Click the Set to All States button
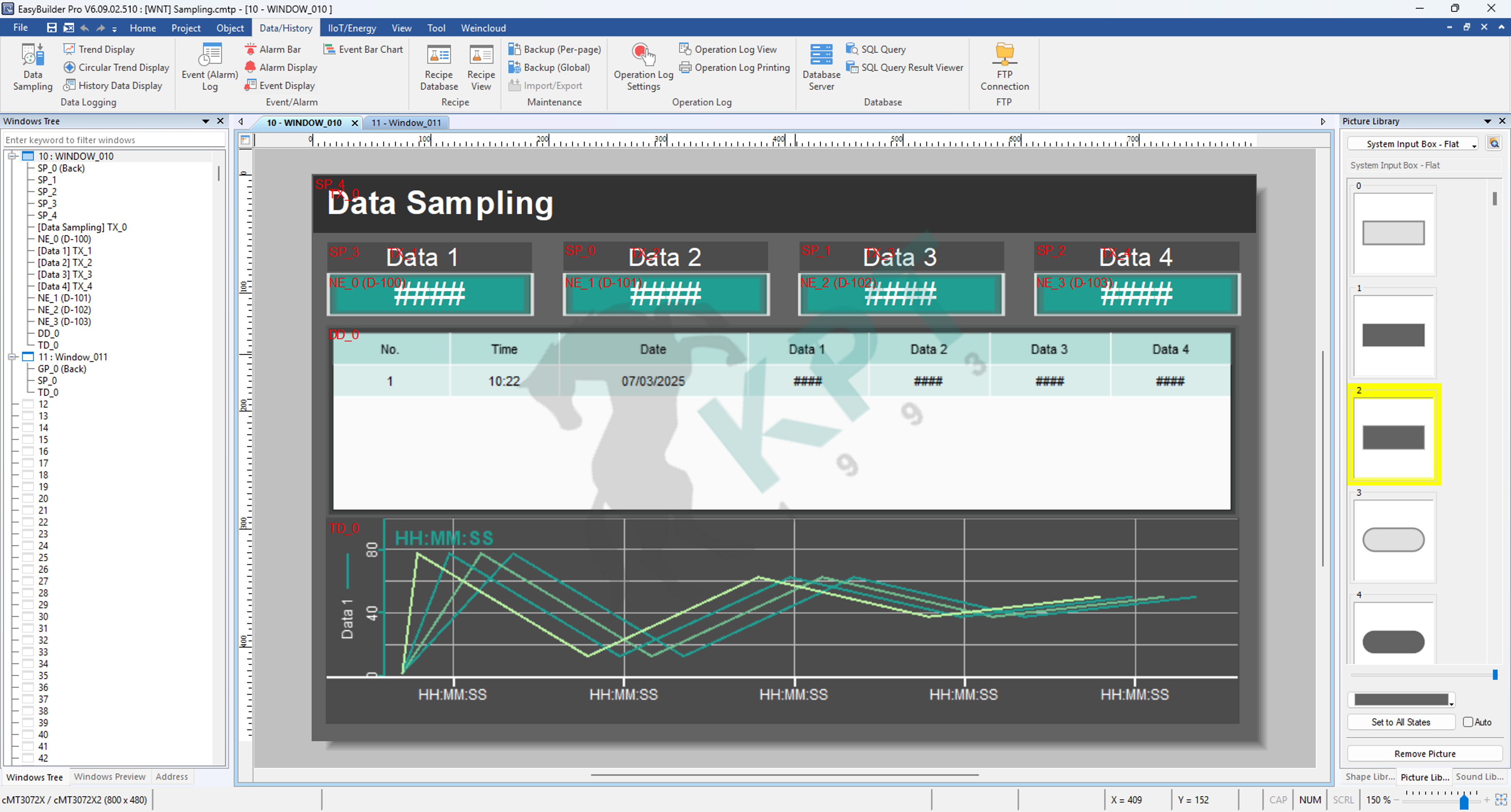The height and width of the screenshot is (812, 1511). [x=1401, y=722]
